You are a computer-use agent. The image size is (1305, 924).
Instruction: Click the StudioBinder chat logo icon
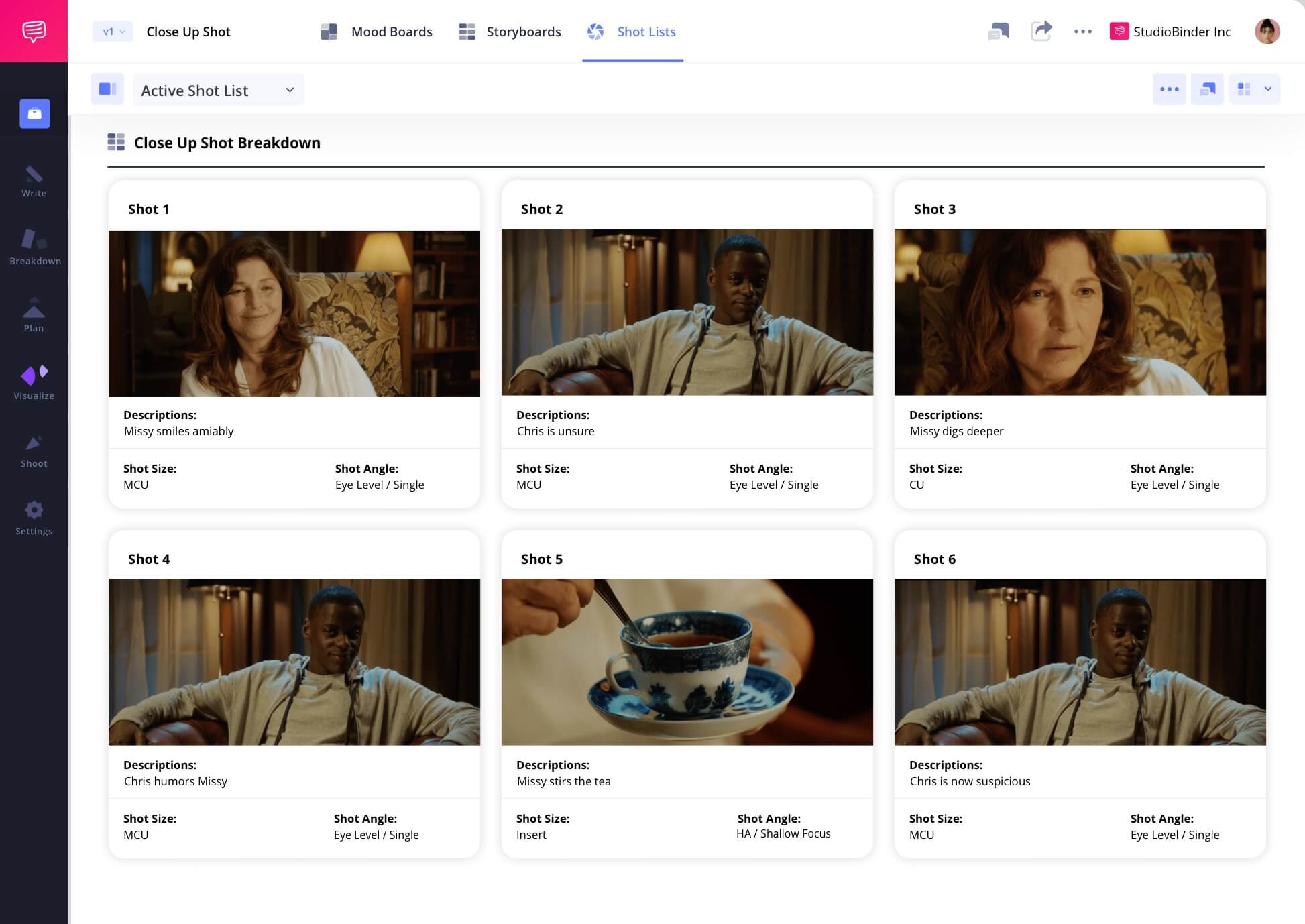coord(34,31)
